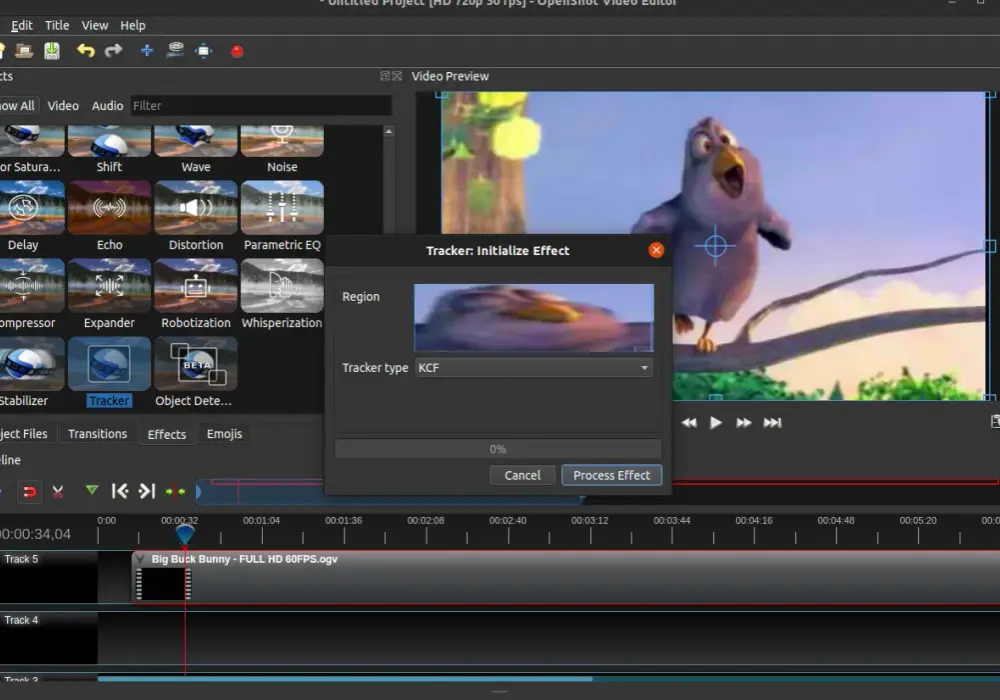Image resolution: width=1000 pixels, height=700 pixels.
Task: Click the Track 4 label
Action: click(x=22, y=620)
